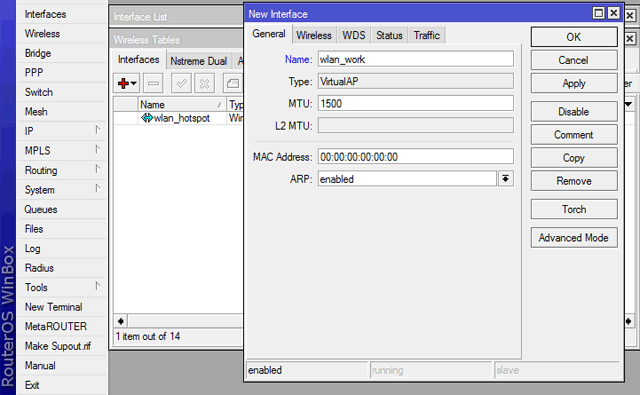
Task: Switch to the Traffic tab
Action: [427, 36]
